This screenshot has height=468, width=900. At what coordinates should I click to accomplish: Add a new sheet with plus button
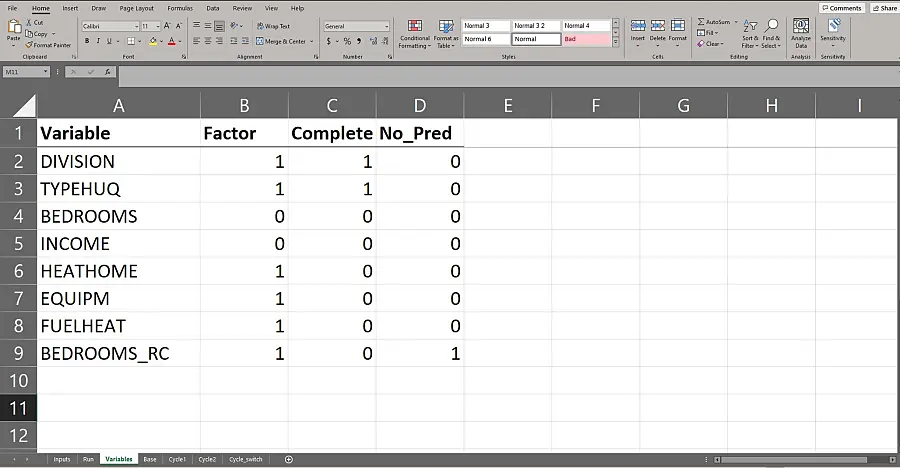click(289, 459)
